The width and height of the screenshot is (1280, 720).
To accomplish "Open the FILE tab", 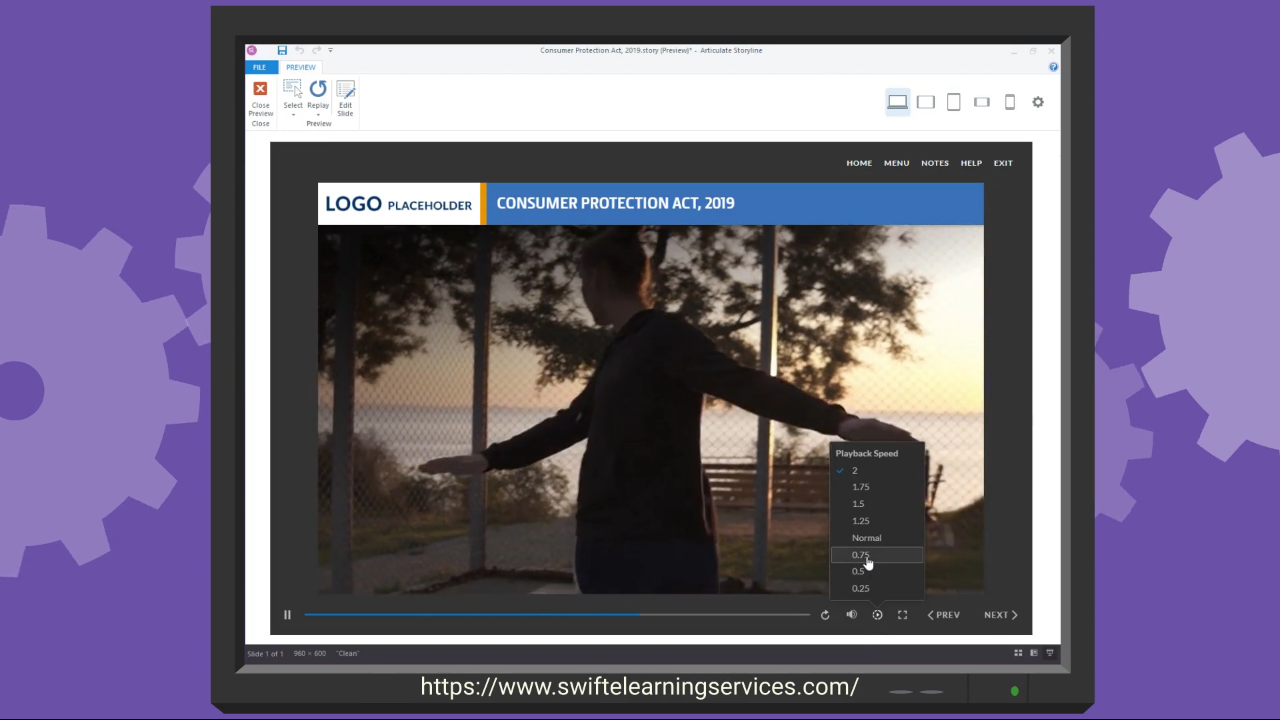I will pos(259,67).
